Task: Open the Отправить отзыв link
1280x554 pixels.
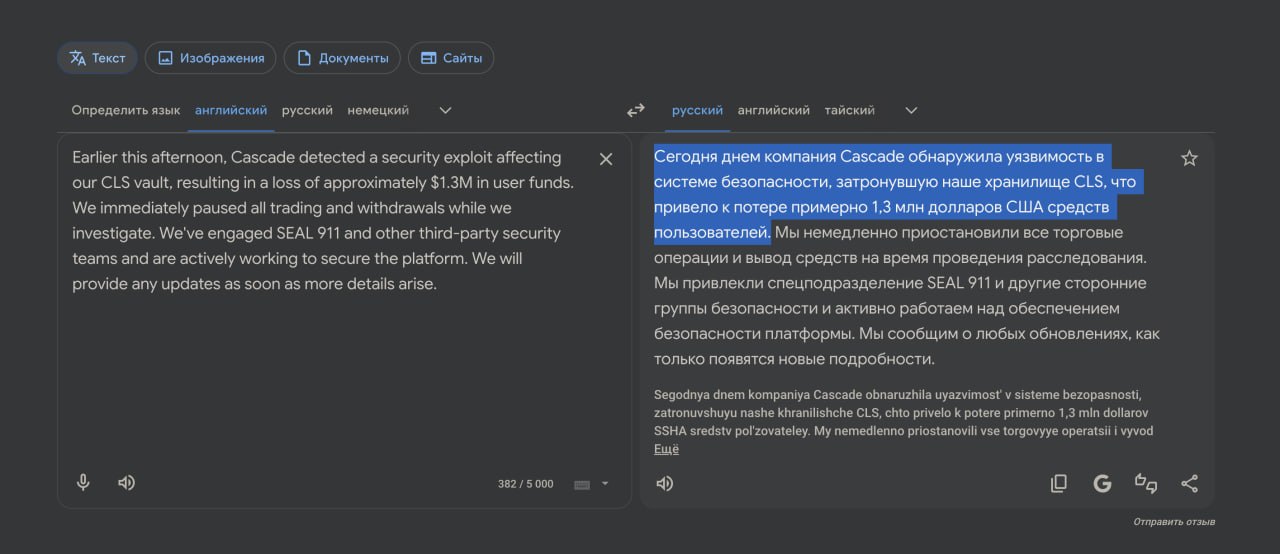Action: (x=1174, y=522)
